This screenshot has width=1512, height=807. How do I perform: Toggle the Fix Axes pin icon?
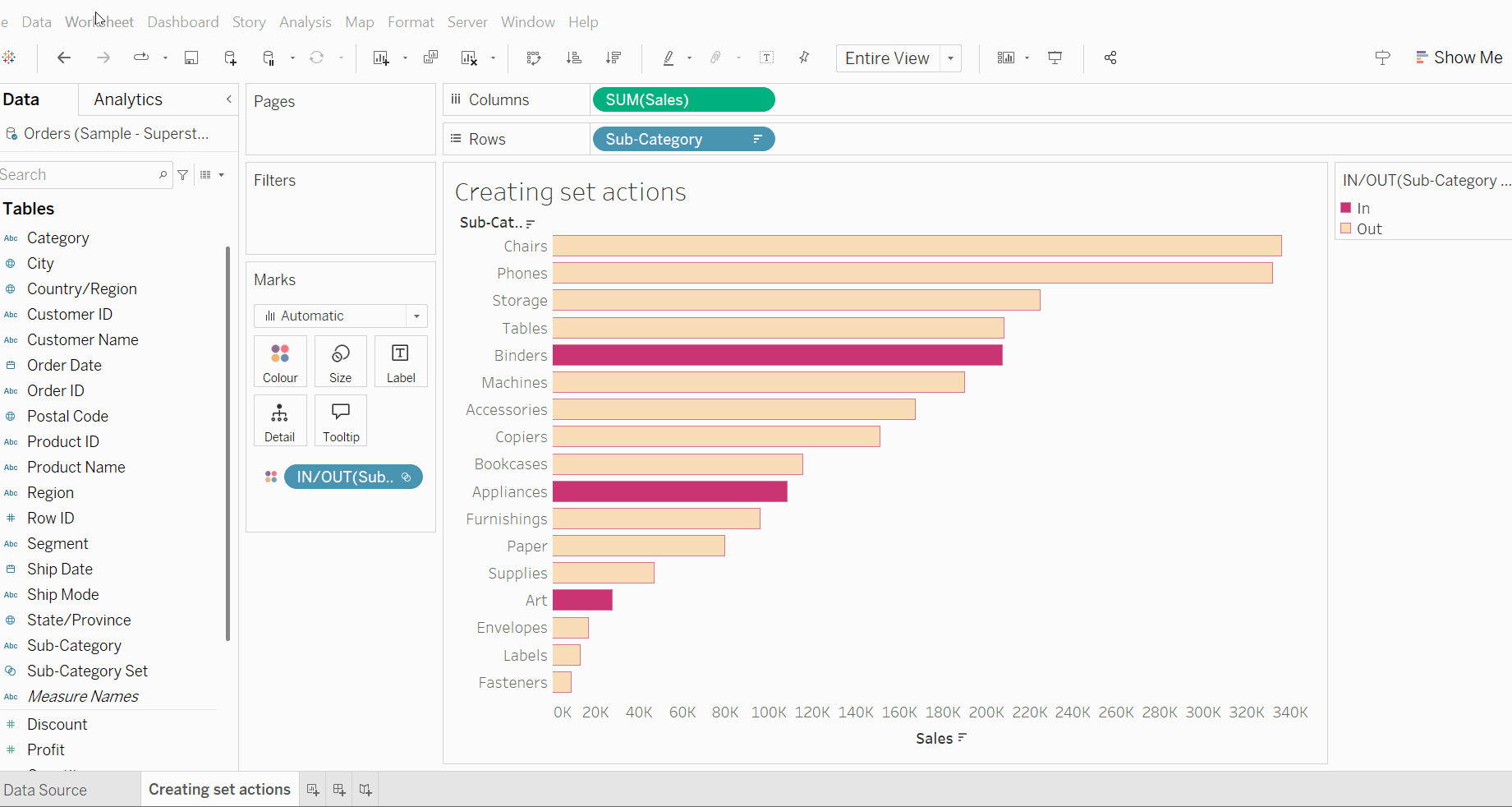pyautogui.click(x=804, y=58)
